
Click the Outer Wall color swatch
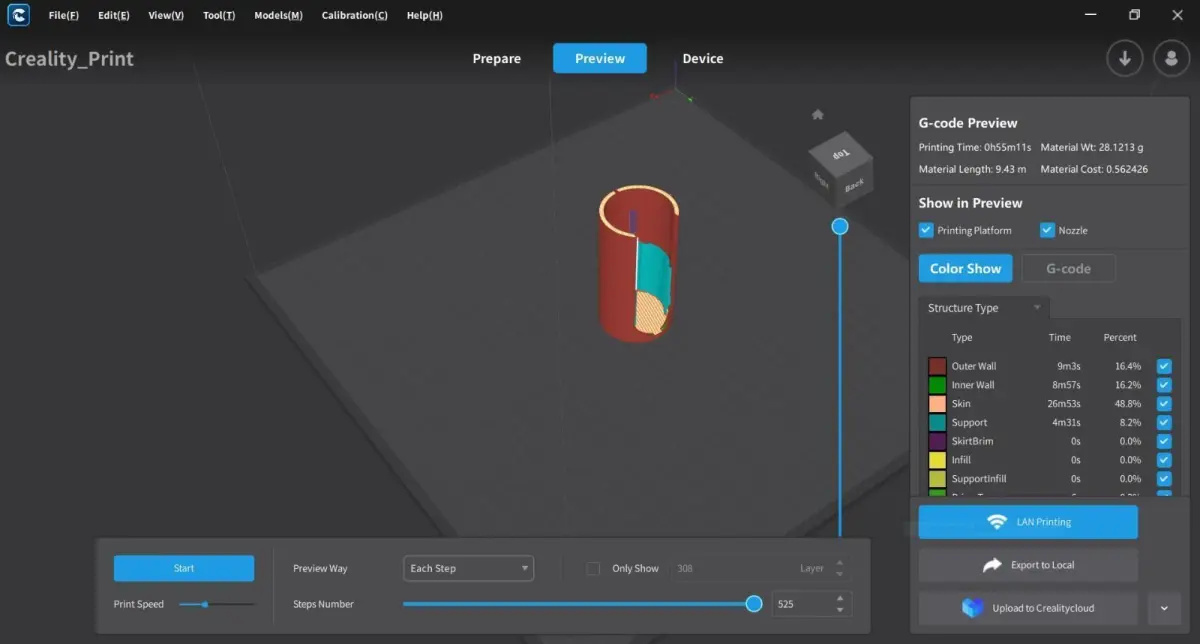click(937, 366)
